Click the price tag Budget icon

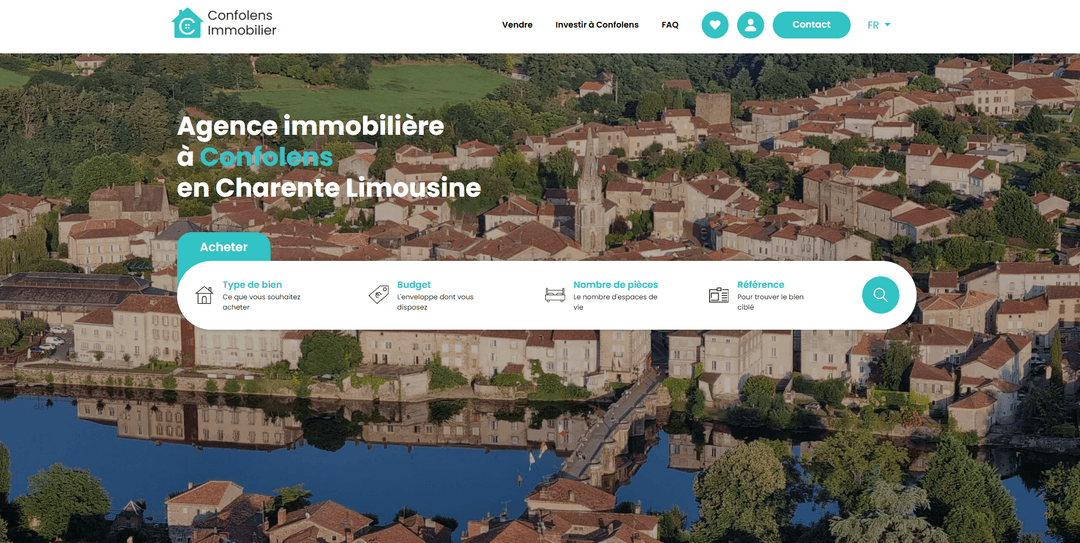click(378, 295)
